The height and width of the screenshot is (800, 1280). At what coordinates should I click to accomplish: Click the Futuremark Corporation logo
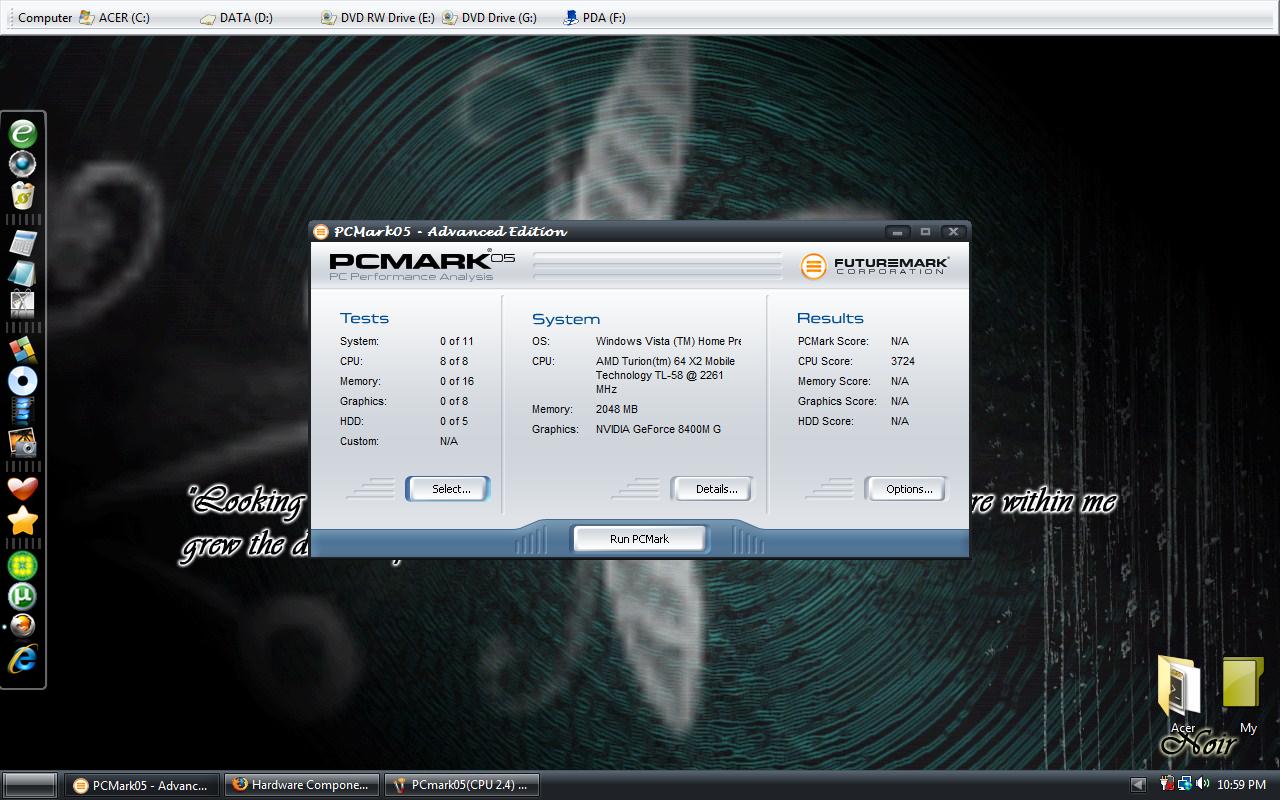pos(875,265)
